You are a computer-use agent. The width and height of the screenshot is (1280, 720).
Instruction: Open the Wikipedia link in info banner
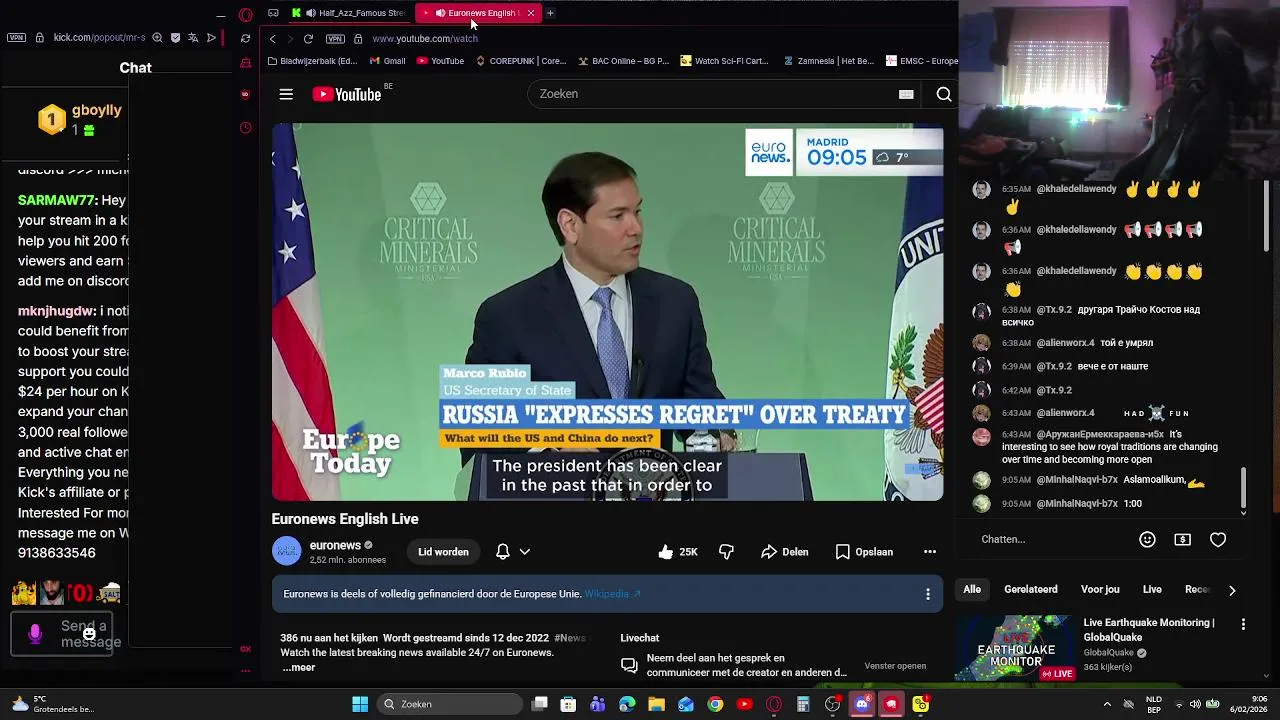612,594
